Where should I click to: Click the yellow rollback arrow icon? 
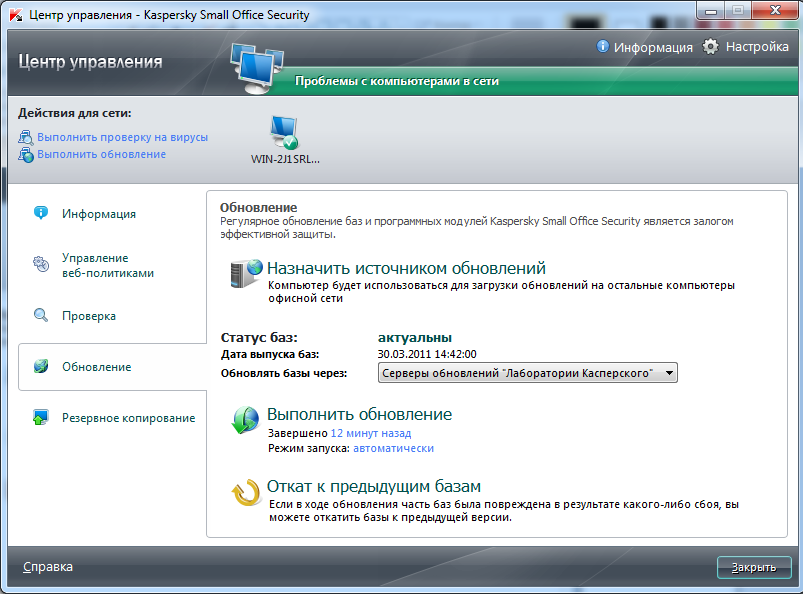pyautogui.click(x=246, y=493)
